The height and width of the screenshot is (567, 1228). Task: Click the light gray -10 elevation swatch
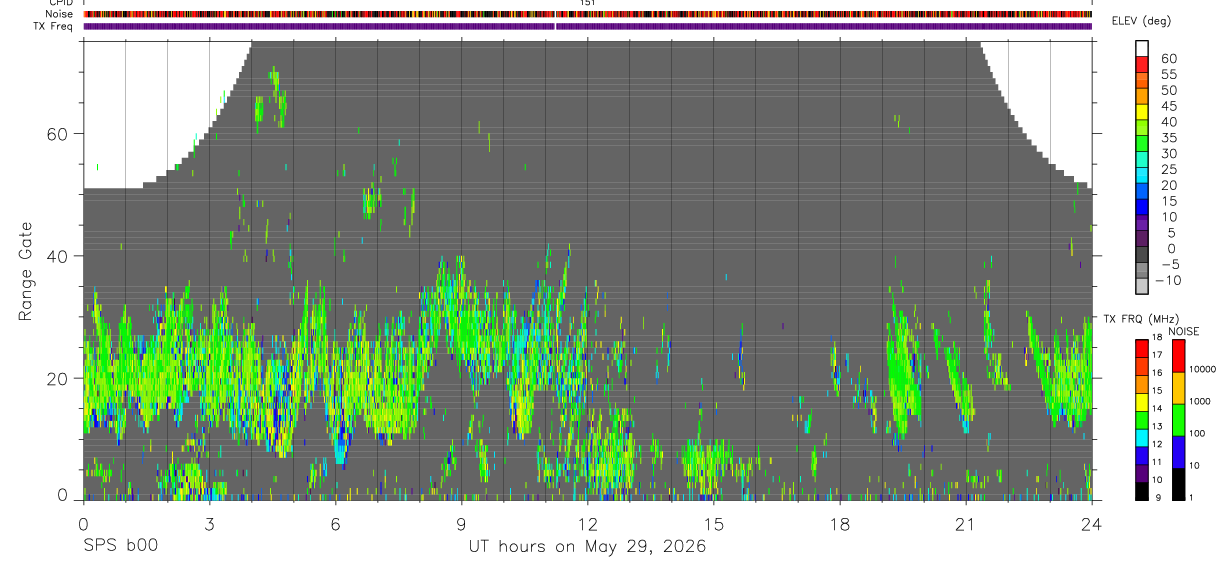(x=1143, y=287)
